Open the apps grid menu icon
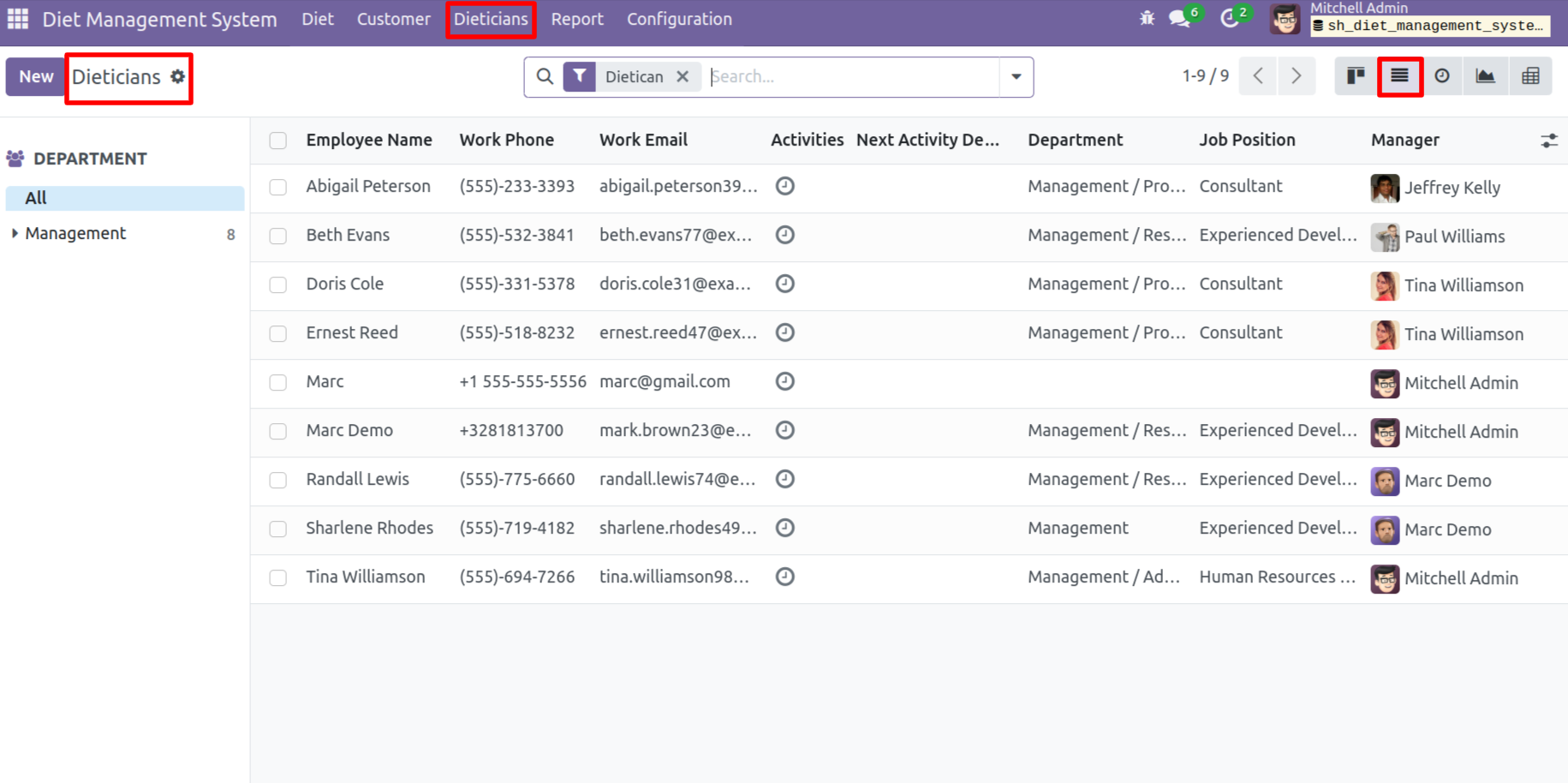The height and width of the screenshot is (783, 1568). point(18,19)
